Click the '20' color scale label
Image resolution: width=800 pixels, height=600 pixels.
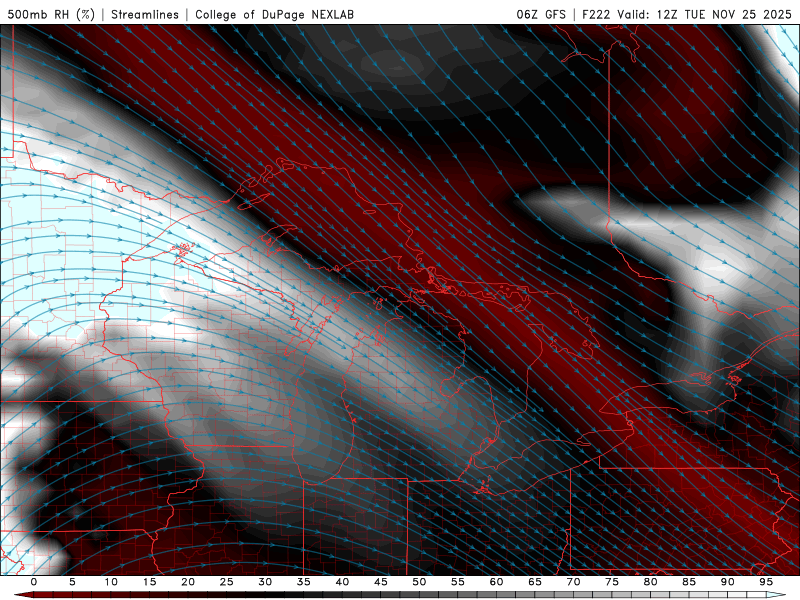click(x=188, y=582)
